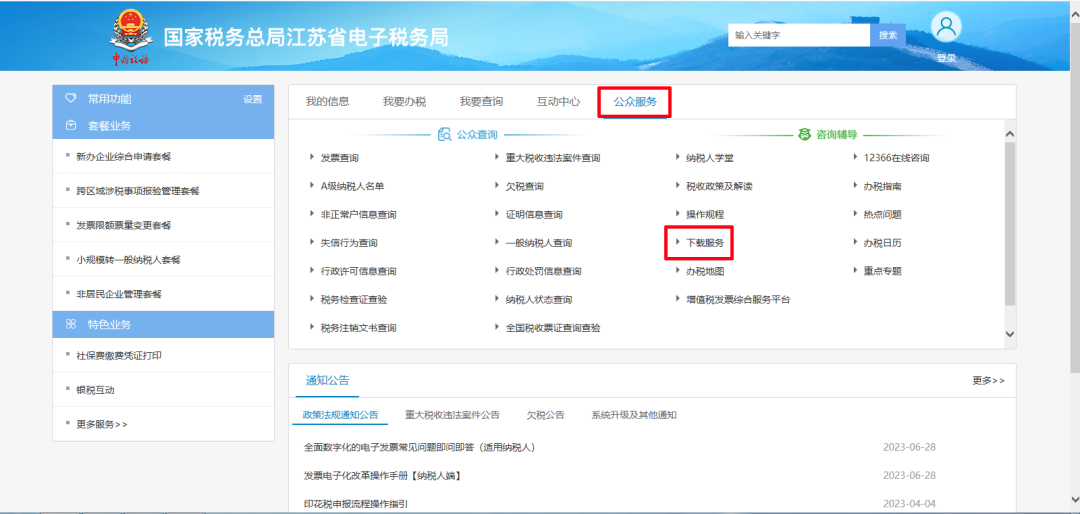Expand 欠税查询 via its arrow
The height and width of the screenshot is (514, 1080).
(497, 186)
